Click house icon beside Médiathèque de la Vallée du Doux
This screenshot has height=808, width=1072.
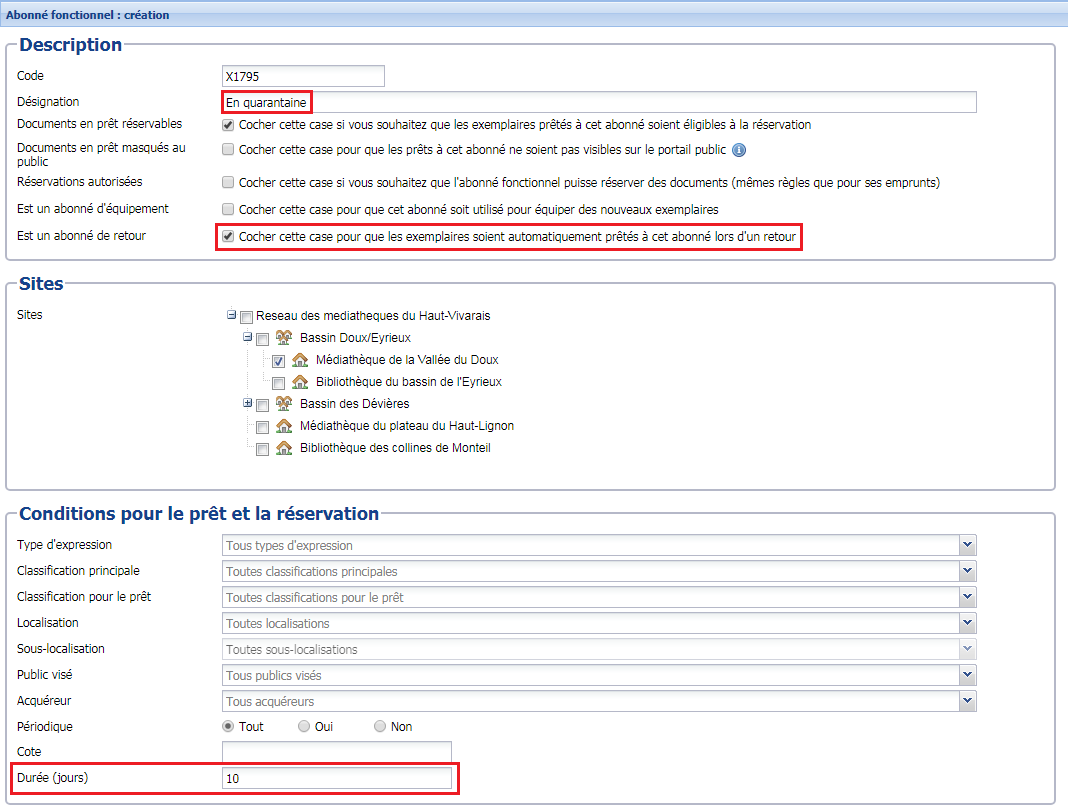[300, 361]
